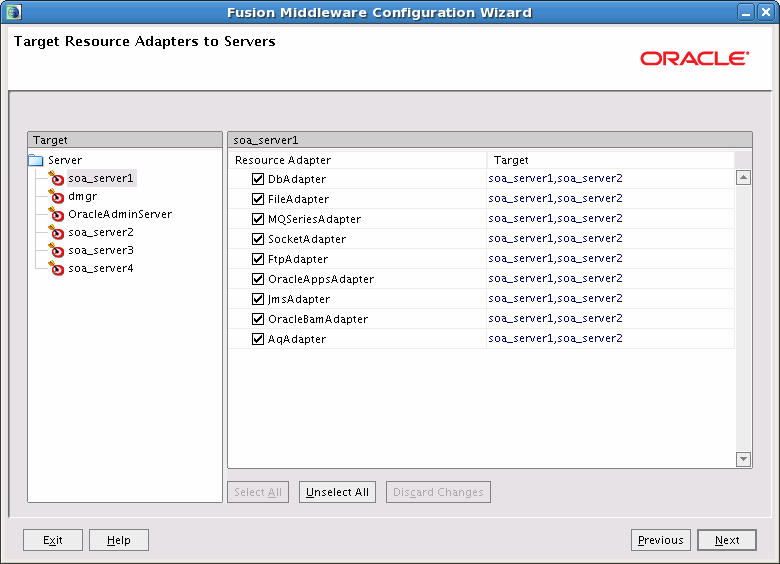Screen dimensions: 780x564
Task: Click the JmsAdapter target value cell
Action: (x=610, y=298)
